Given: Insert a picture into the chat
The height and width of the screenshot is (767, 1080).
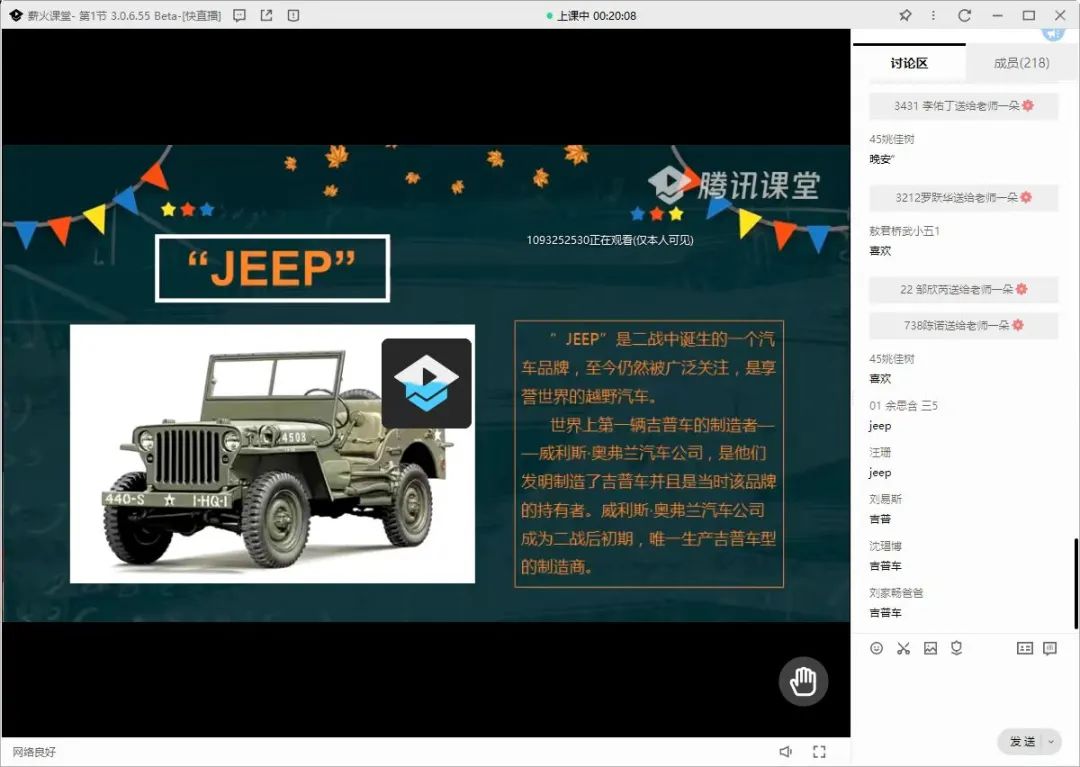Looking at the screenshot, I should point(931,648).
